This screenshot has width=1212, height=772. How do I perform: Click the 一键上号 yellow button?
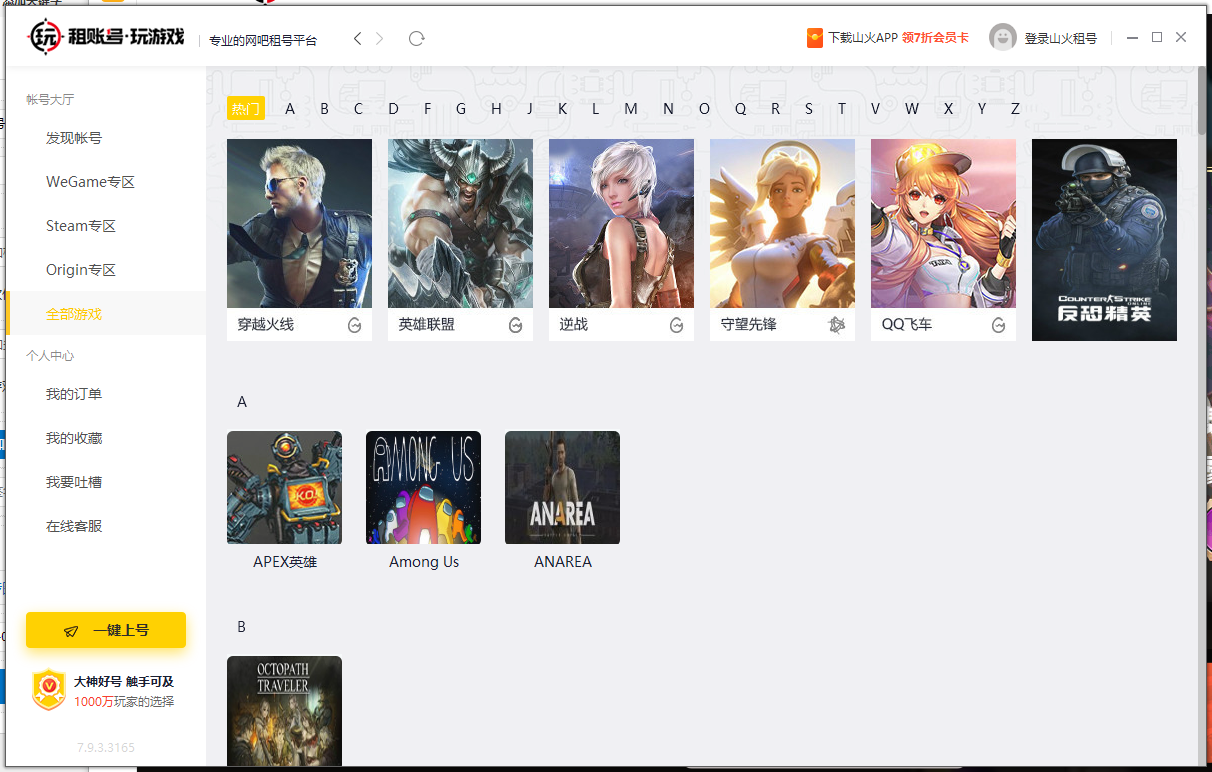[x=106, y=630]
